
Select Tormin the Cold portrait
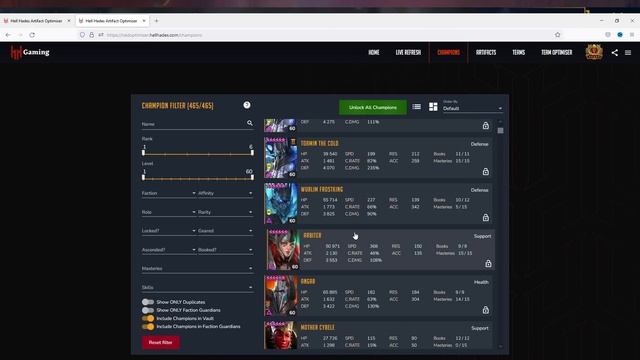[280, 158]
